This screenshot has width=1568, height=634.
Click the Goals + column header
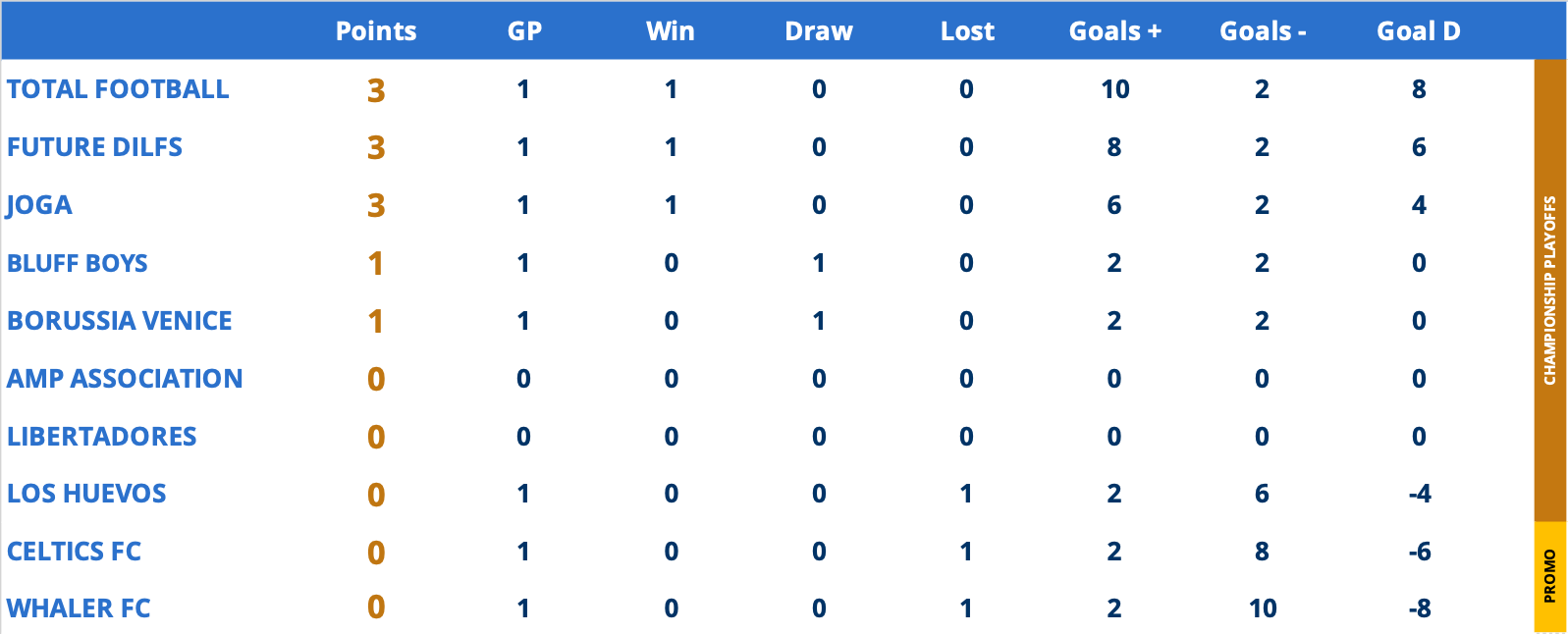pyautogui.click(x=1115, y=31)
